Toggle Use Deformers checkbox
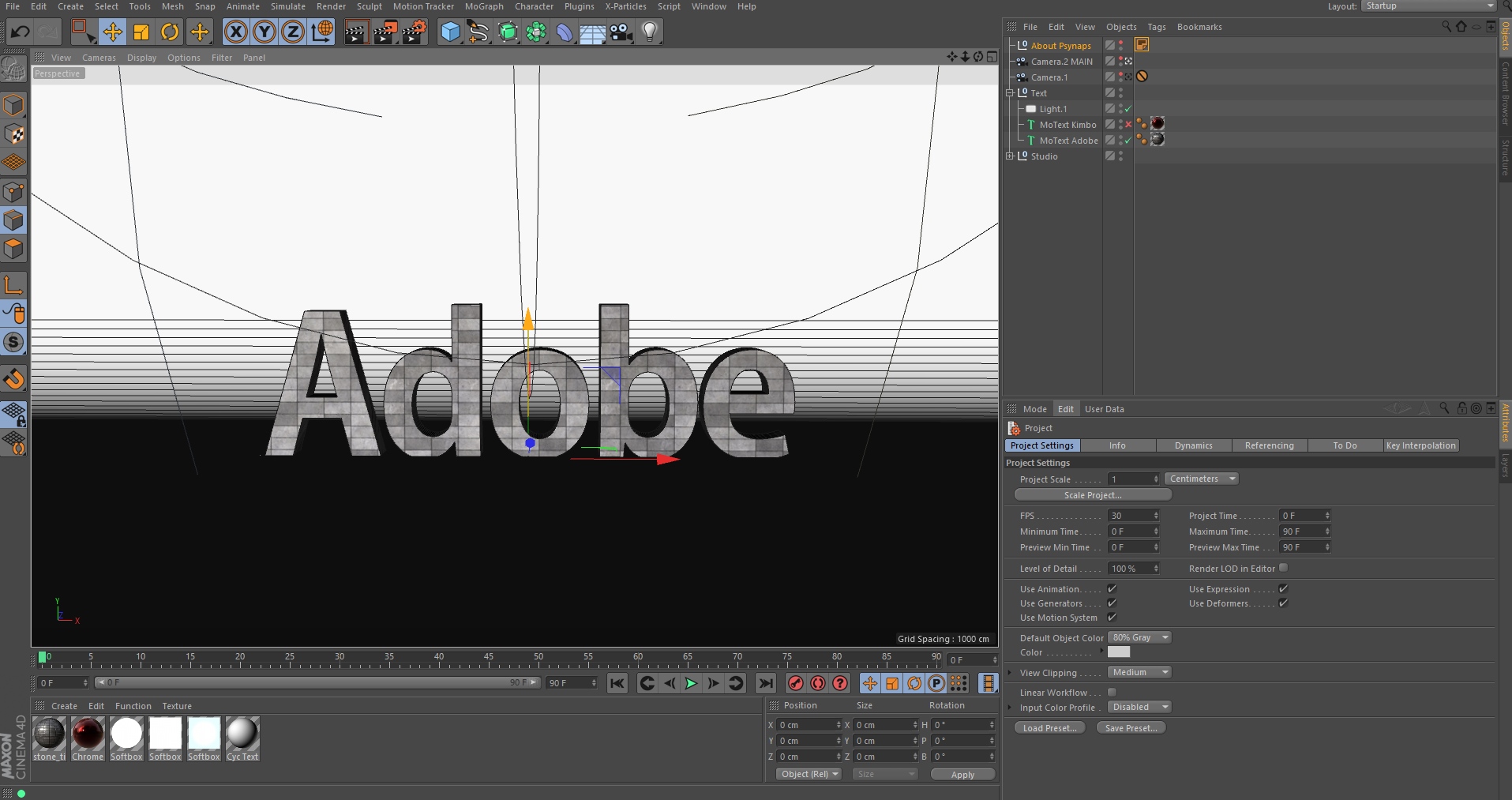The width and height of the screenshot is (1512, 800). 1283,603
